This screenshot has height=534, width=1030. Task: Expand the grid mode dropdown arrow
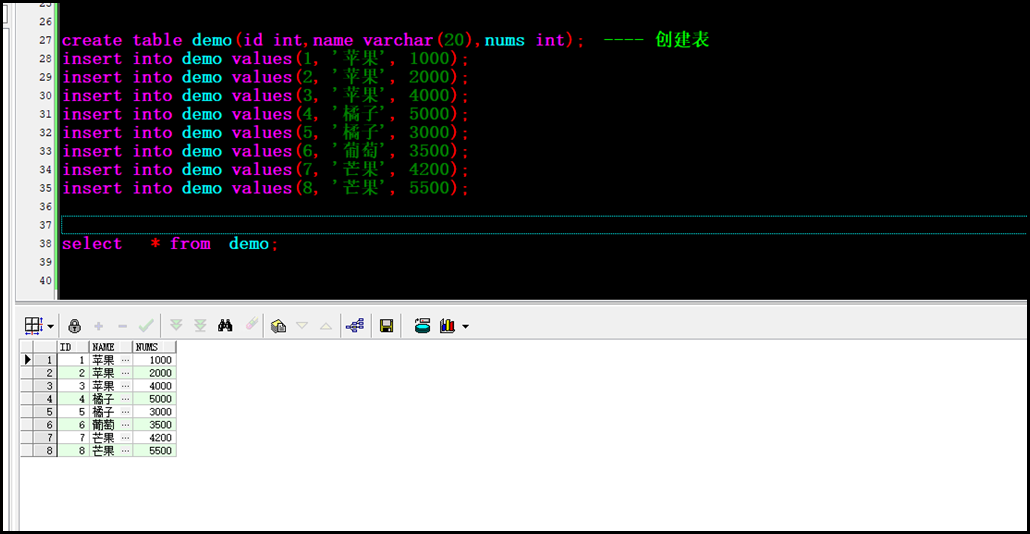[x=51, y=326]
